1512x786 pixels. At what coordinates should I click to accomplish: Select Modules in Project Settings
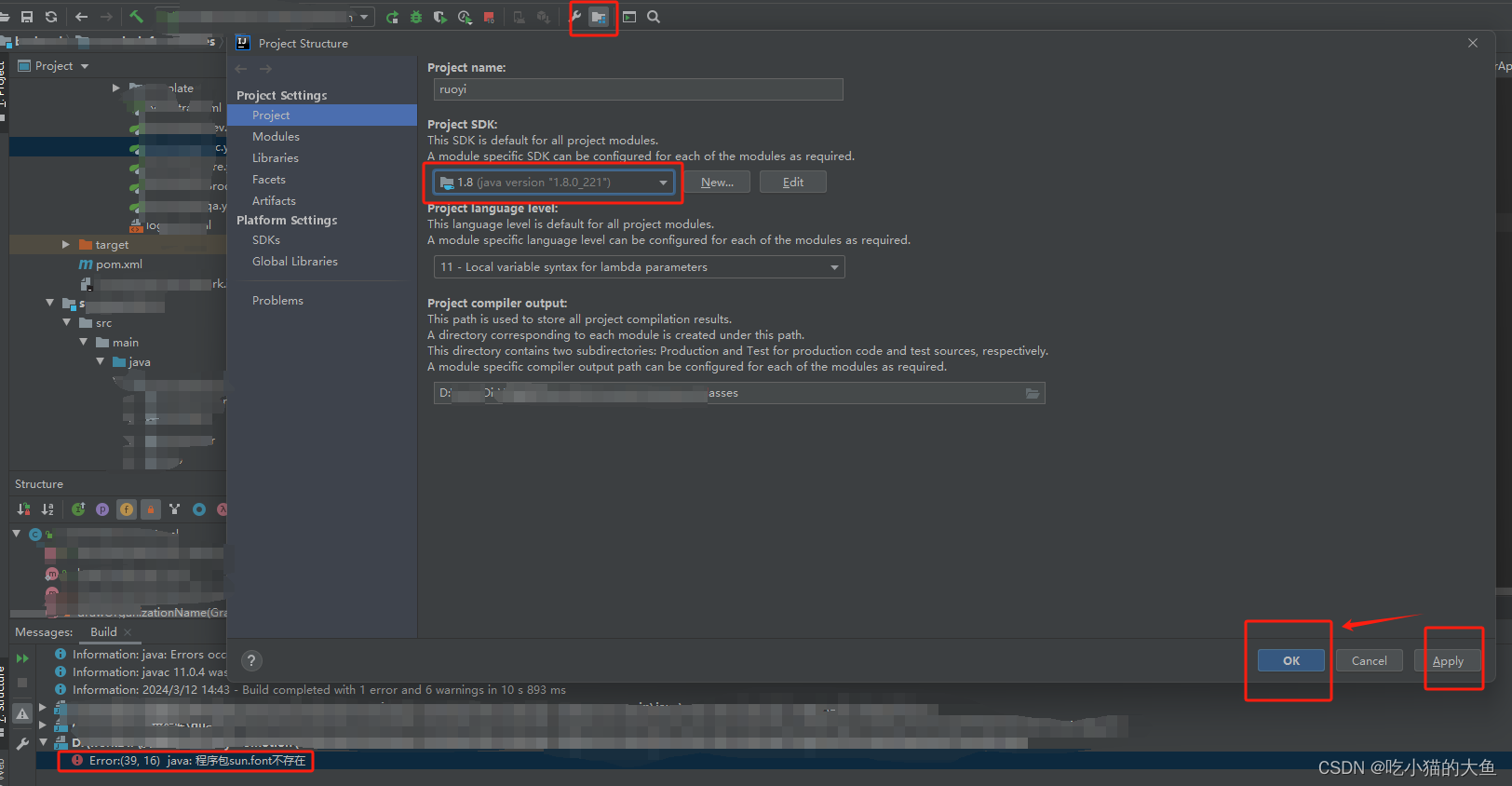pos(322,137)
